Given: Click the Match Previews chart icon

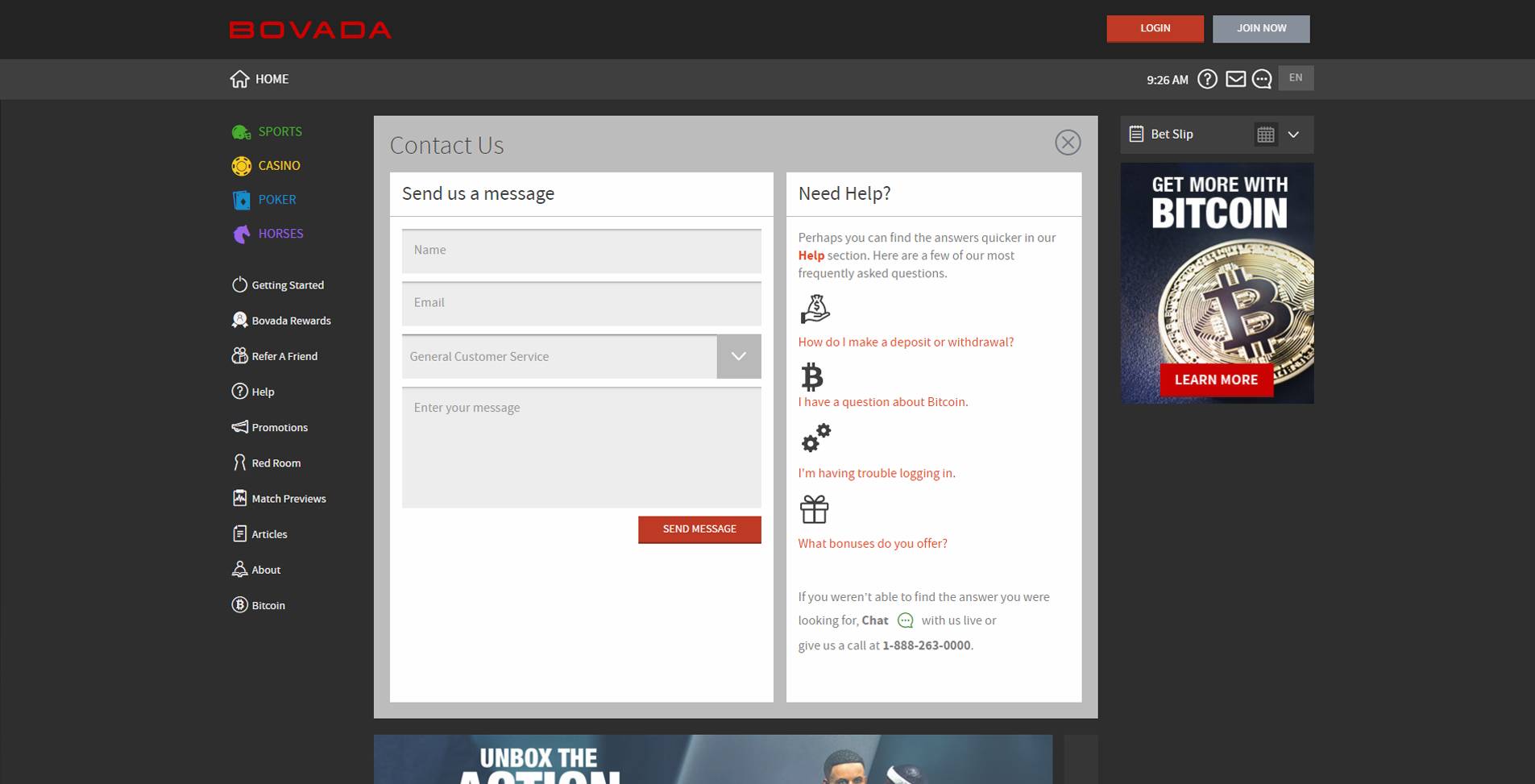Looking at the screenshot, I should click(239, 498).
